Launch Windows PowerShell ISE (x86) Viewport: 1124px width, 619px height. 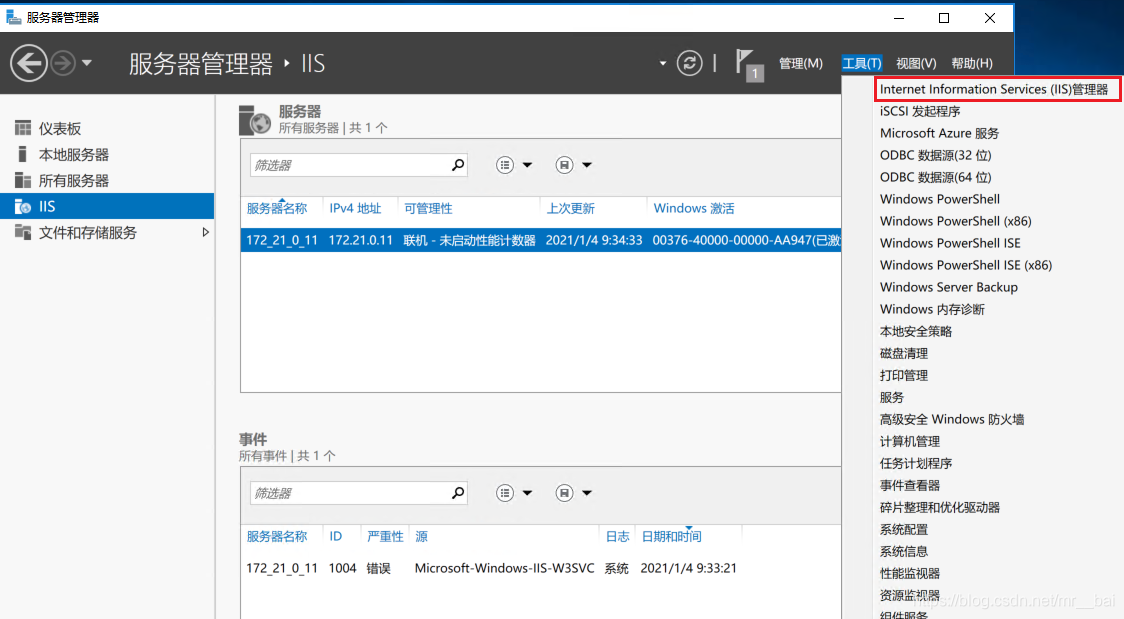(x=966, y=265)
